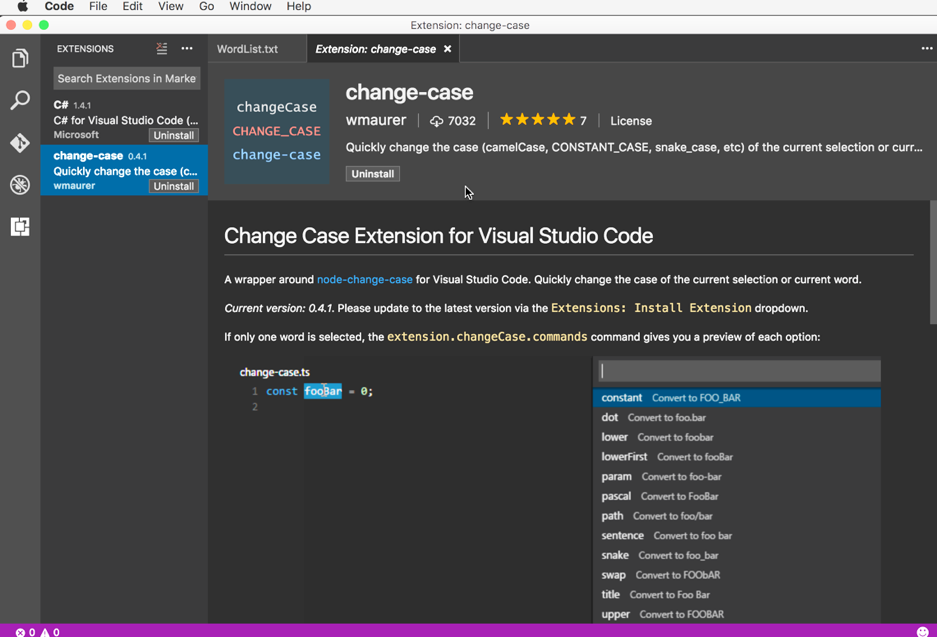Open the node-change-case link
This screenshot has width=937, height=637.
click(365, 280)
